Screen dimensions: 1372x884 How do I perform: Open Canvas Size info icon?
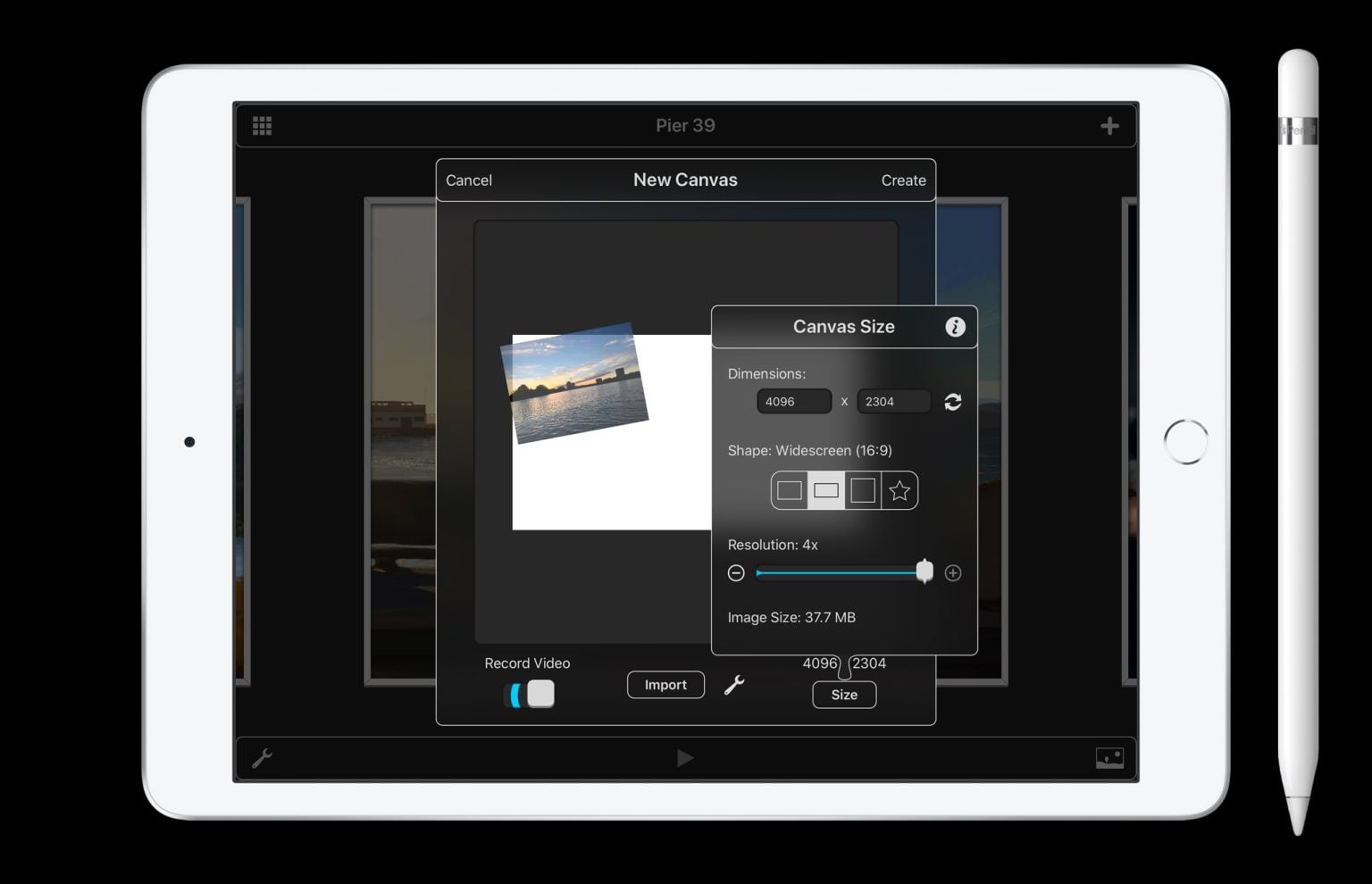[955, 327]
